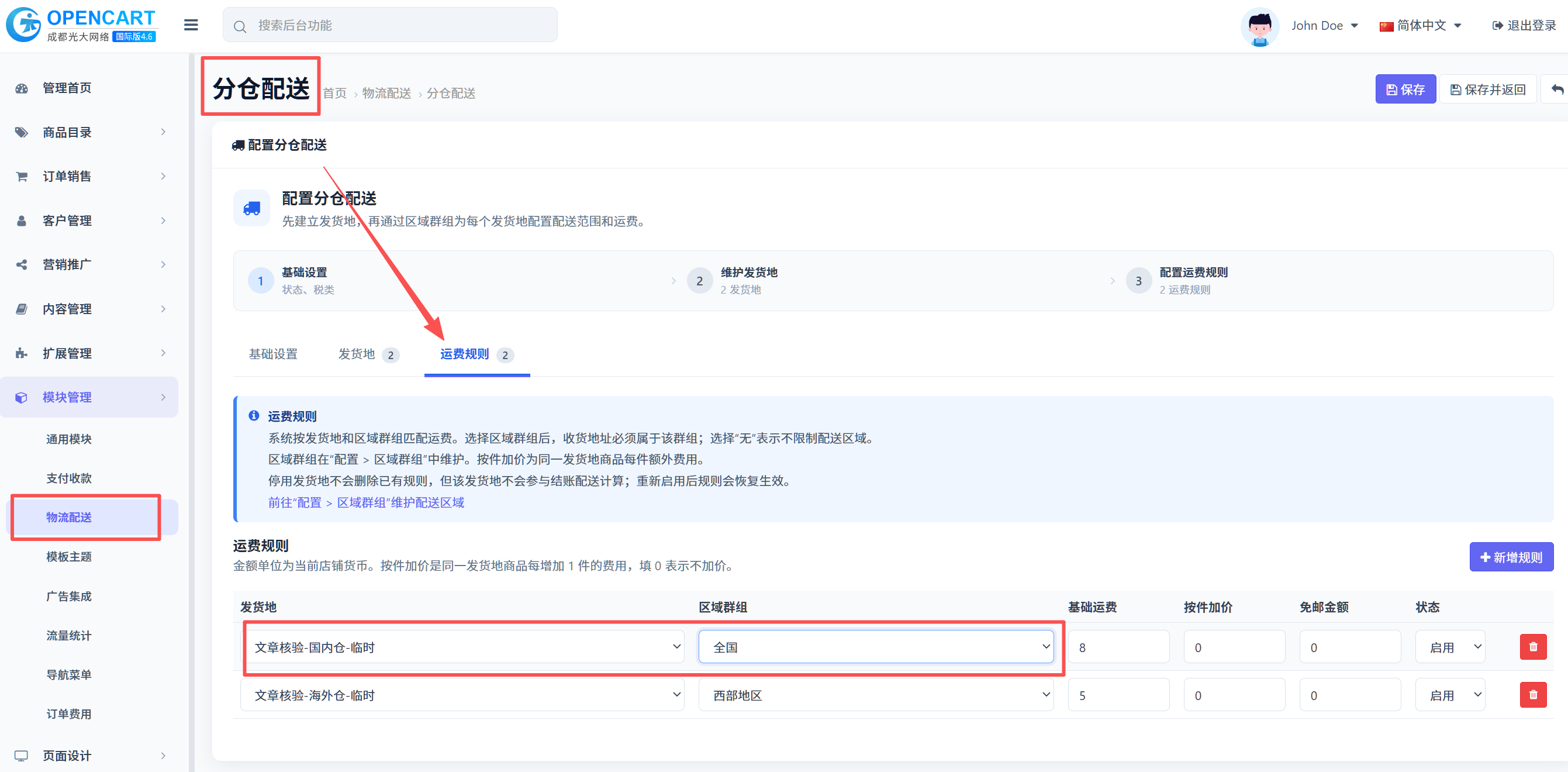Click the 扩展管理 puzzle icon
The image size is (1568, 772).
coord(22,353)
